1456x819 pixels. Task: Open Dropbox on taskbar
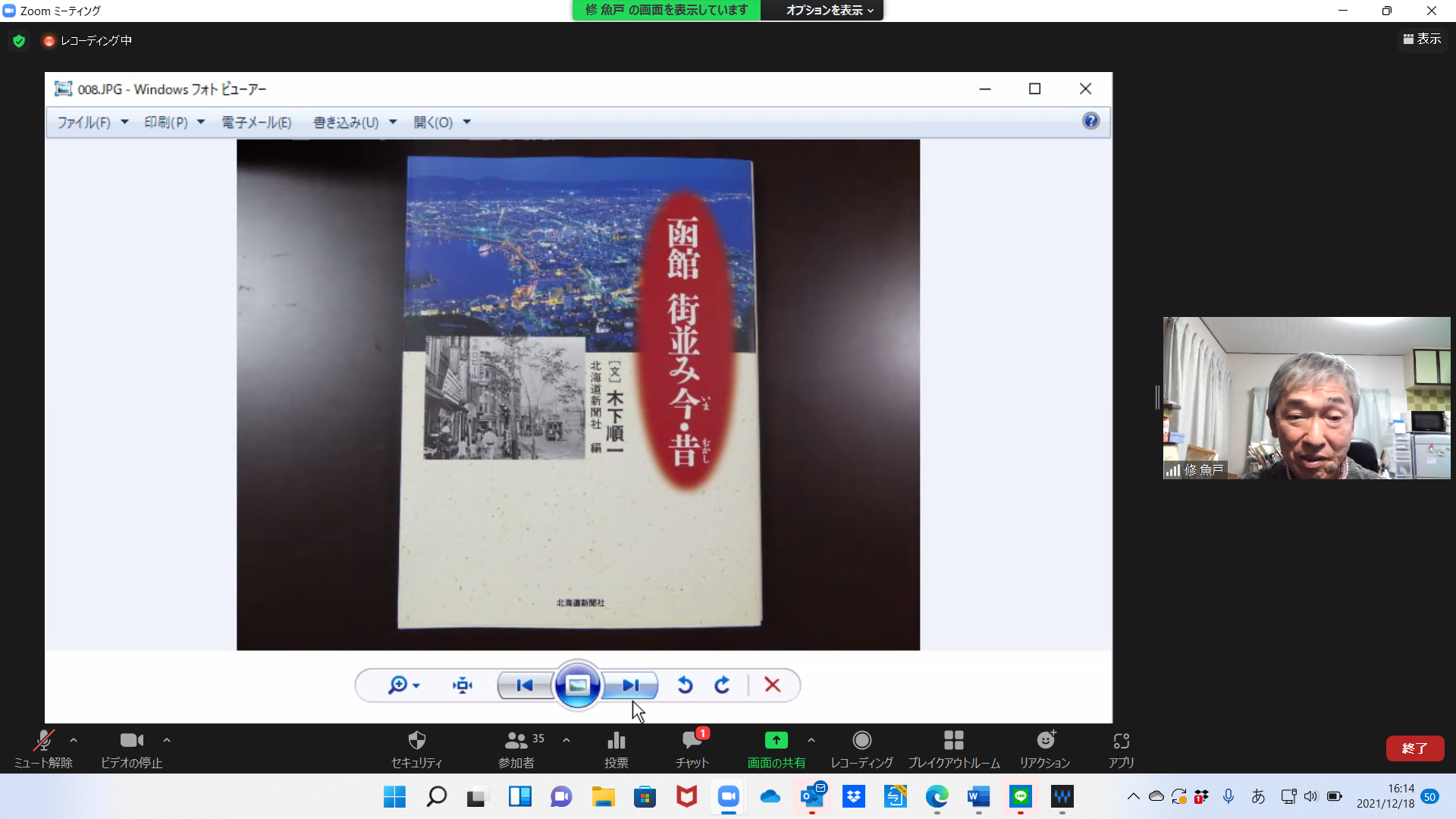tap(854, 797)
